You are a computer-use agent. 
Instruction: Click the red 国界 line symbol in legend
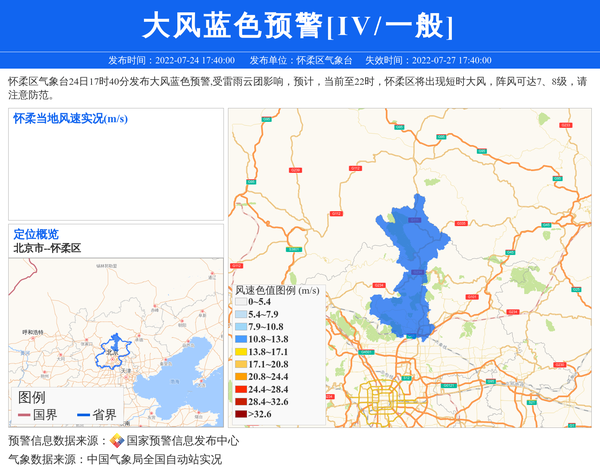click(24, 415)
